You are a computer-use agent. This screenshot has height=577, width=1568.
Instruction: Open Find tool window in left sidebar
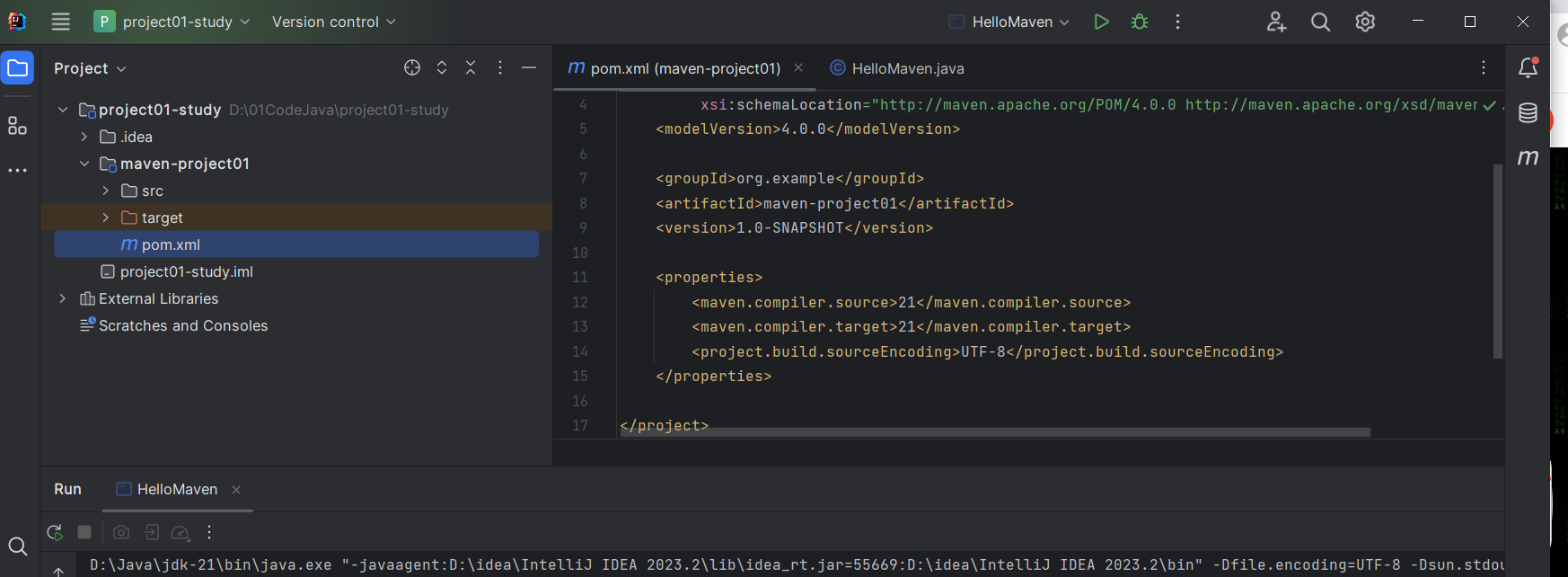pos(17,546)
